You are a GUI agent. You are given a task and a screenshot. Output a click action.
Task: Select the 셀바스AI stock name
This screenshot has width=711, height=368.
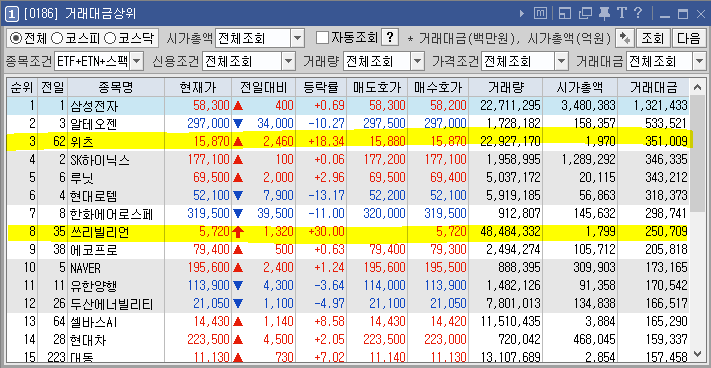(x=94, y=322)
